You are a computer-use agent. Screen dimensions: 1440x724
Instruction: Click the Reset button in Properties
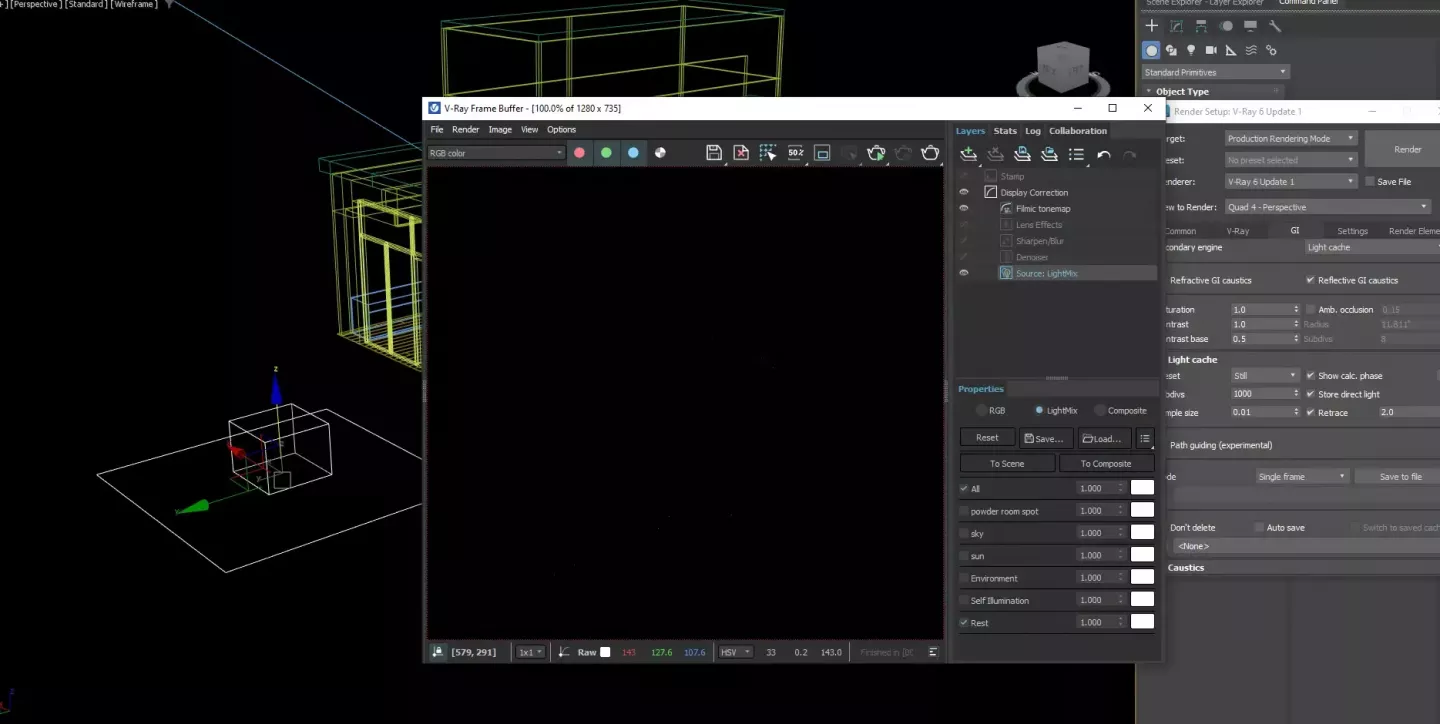click(x=987, y=438)
